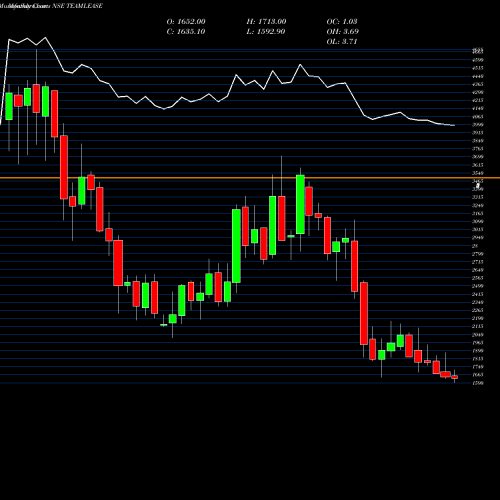500x500 pixels.
Task: Select the open value O: 1652.00
Action: [x=186, y=21]
